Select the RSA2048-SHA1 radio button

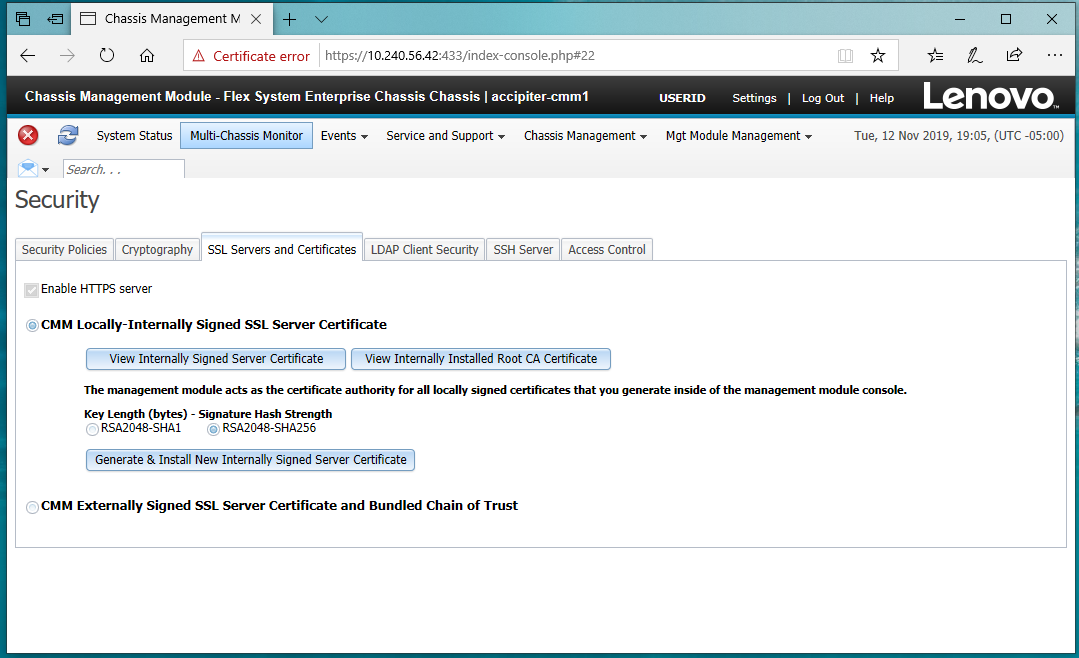[x=93, y=429]
